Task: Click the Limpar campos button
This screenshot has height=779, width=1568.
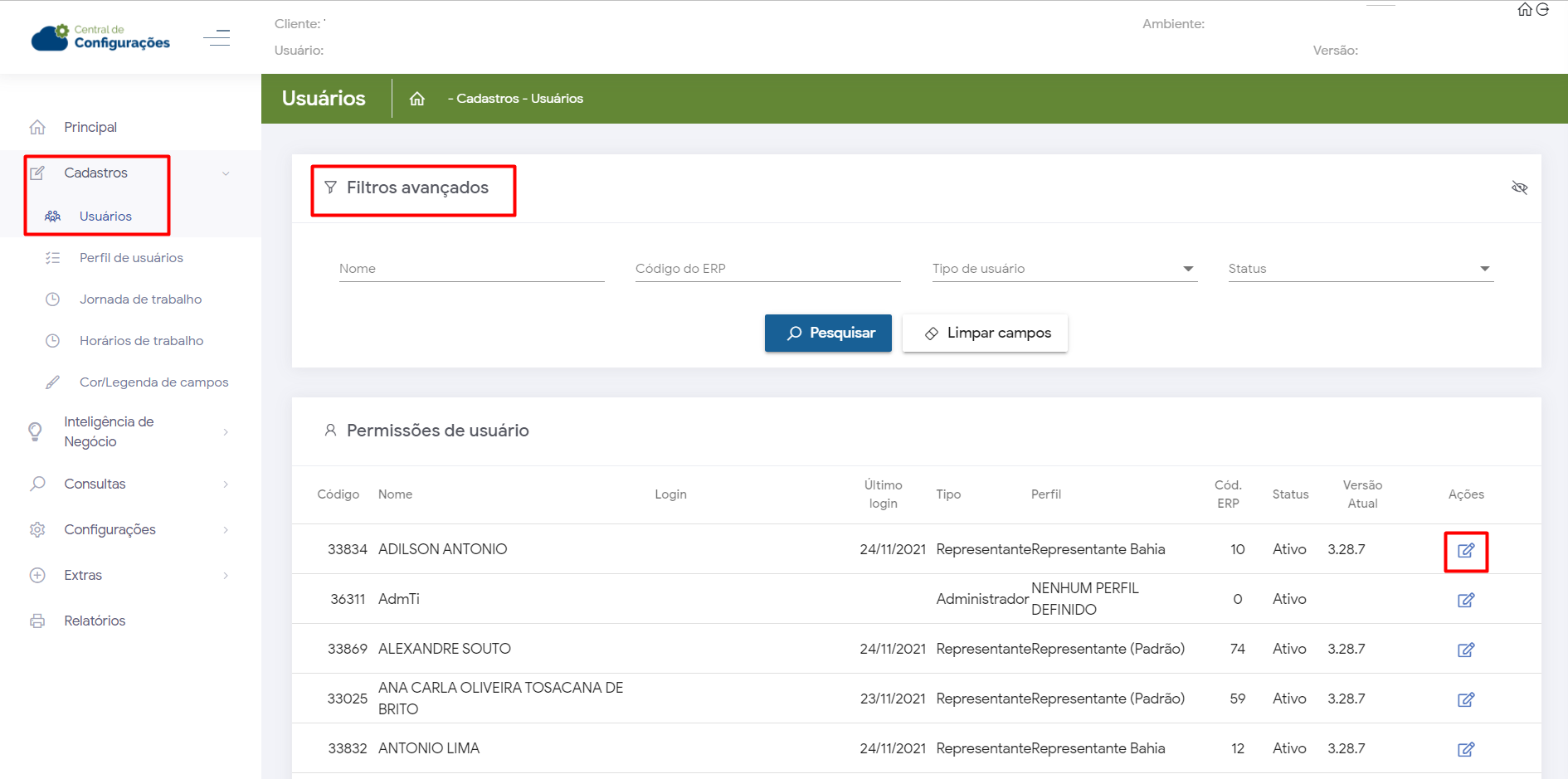Action: tap(985, 333)
